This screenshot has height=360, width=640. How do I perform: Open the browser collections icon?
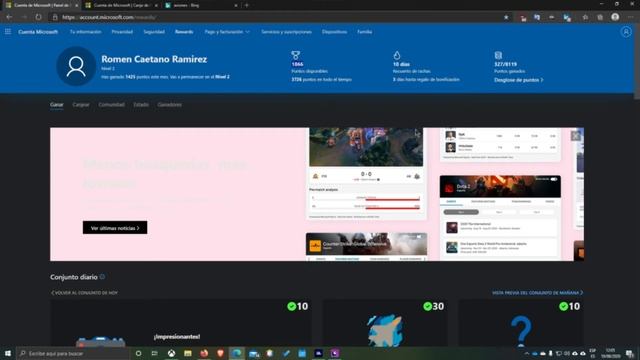600,17
